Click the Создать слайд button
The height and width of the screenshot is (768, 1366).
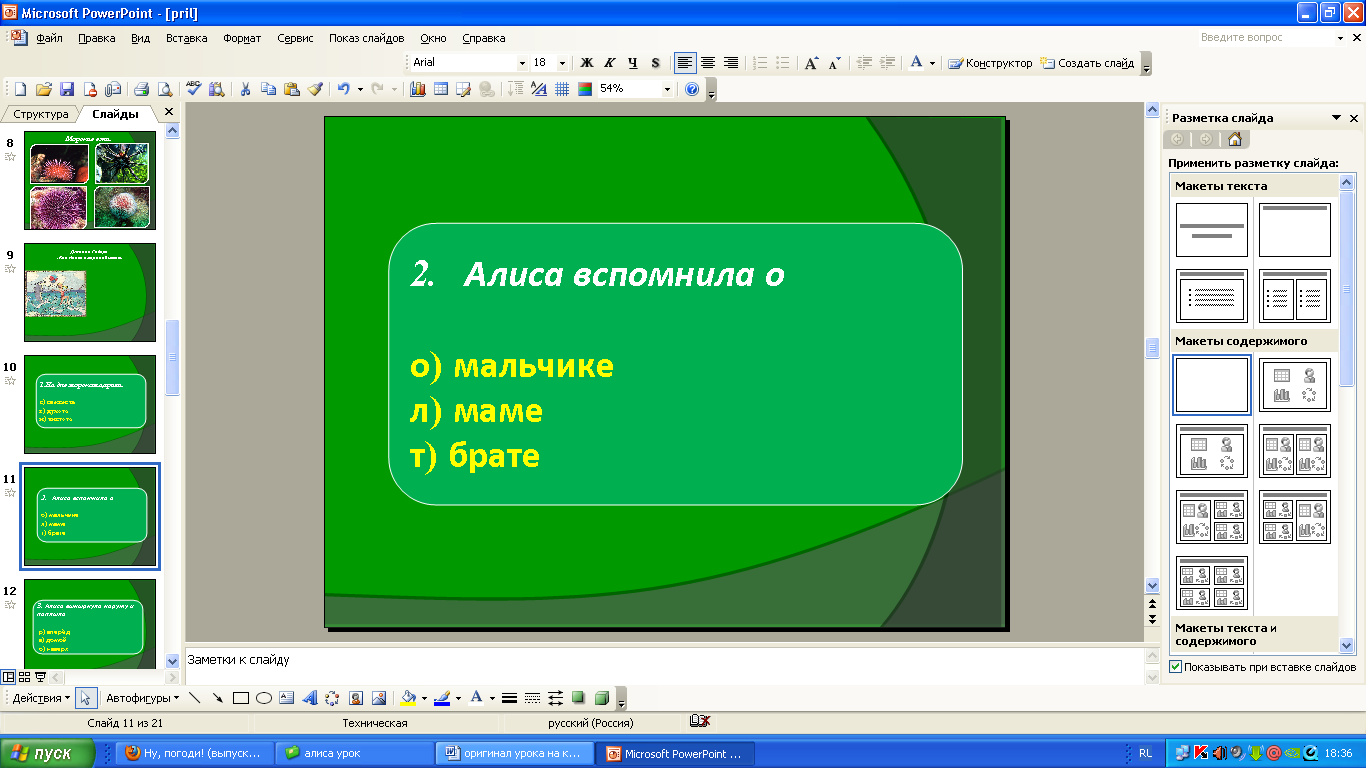click(1088, 62)
